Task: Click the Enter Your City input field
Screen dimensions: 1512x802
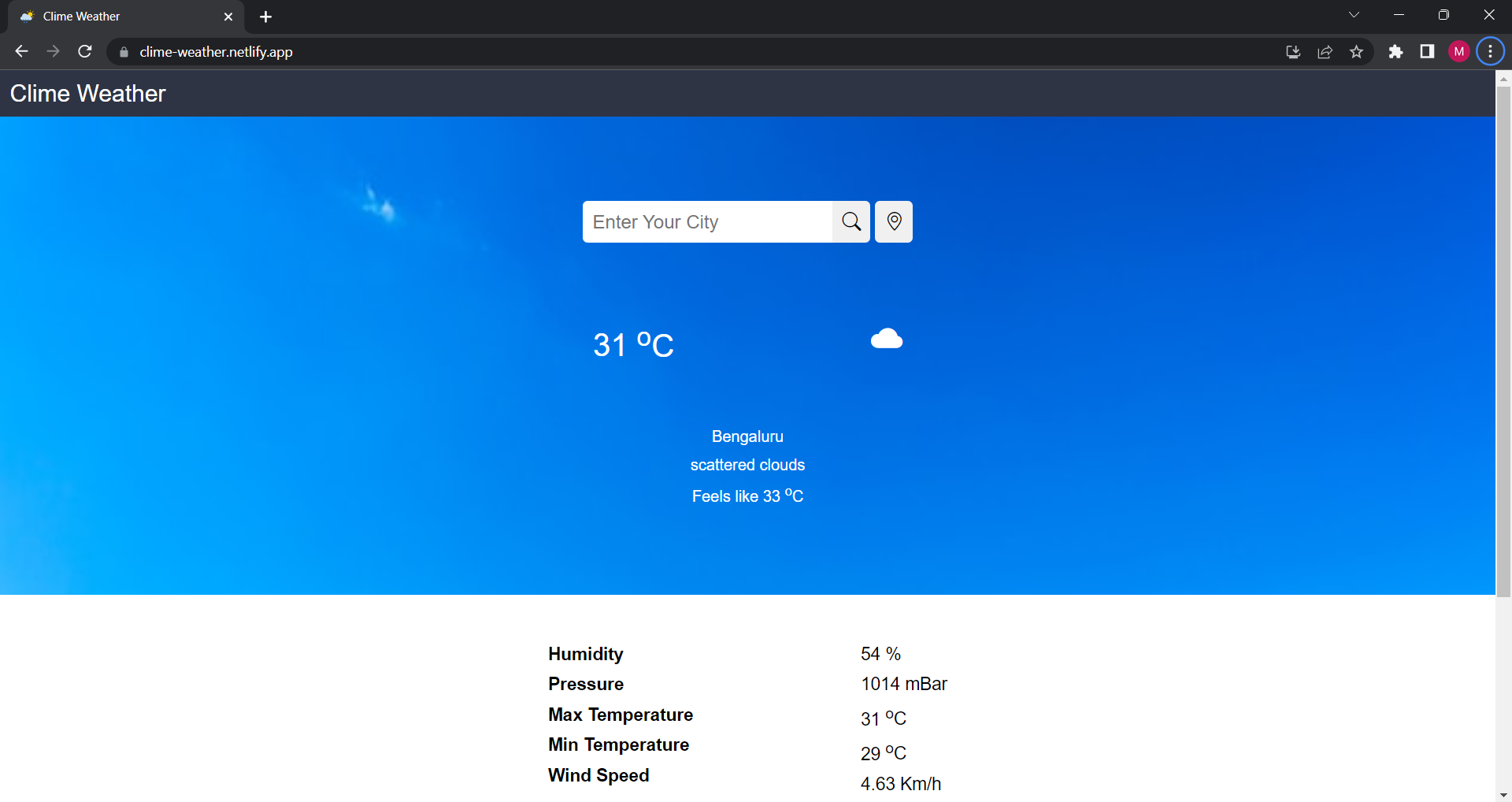Action: [x=706, y=221]
